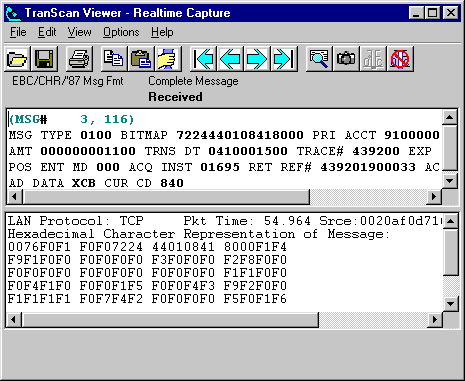Go to previous message left arrow

click(x=230, y=59)
